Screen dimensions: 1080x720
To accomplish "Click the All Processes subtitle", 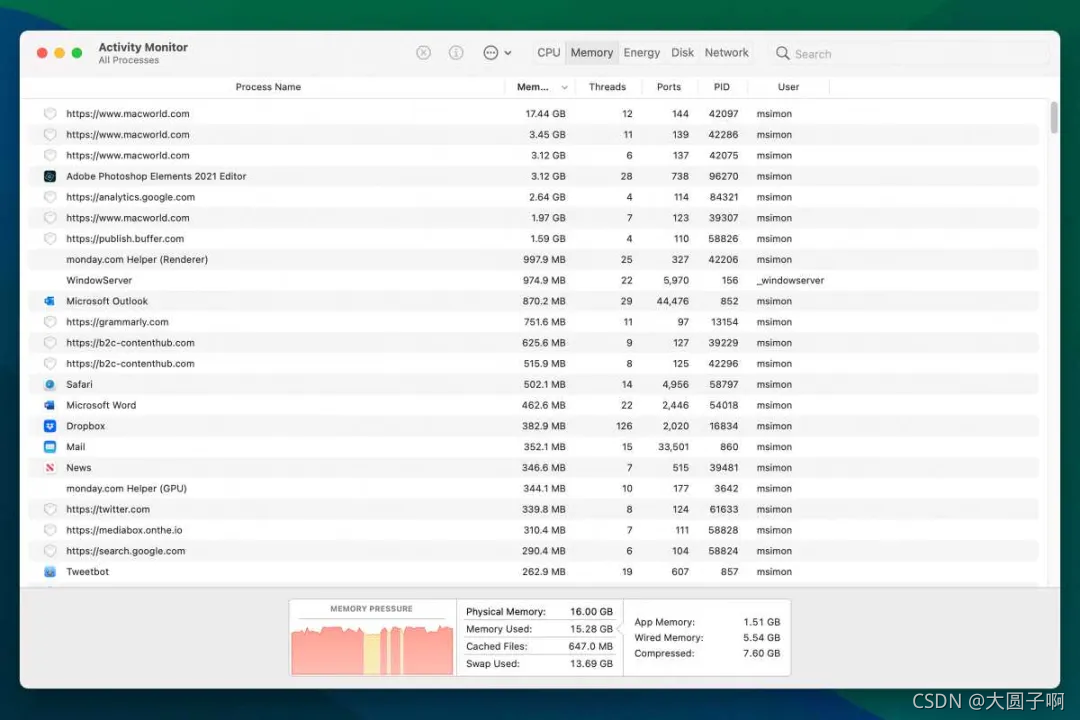I will pos(129,61).
